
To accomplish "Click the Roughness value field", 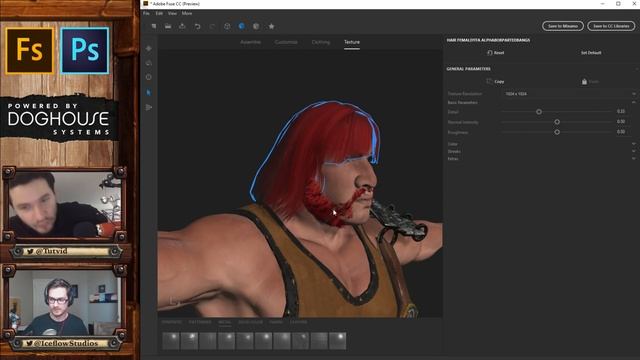I will 621,132.
